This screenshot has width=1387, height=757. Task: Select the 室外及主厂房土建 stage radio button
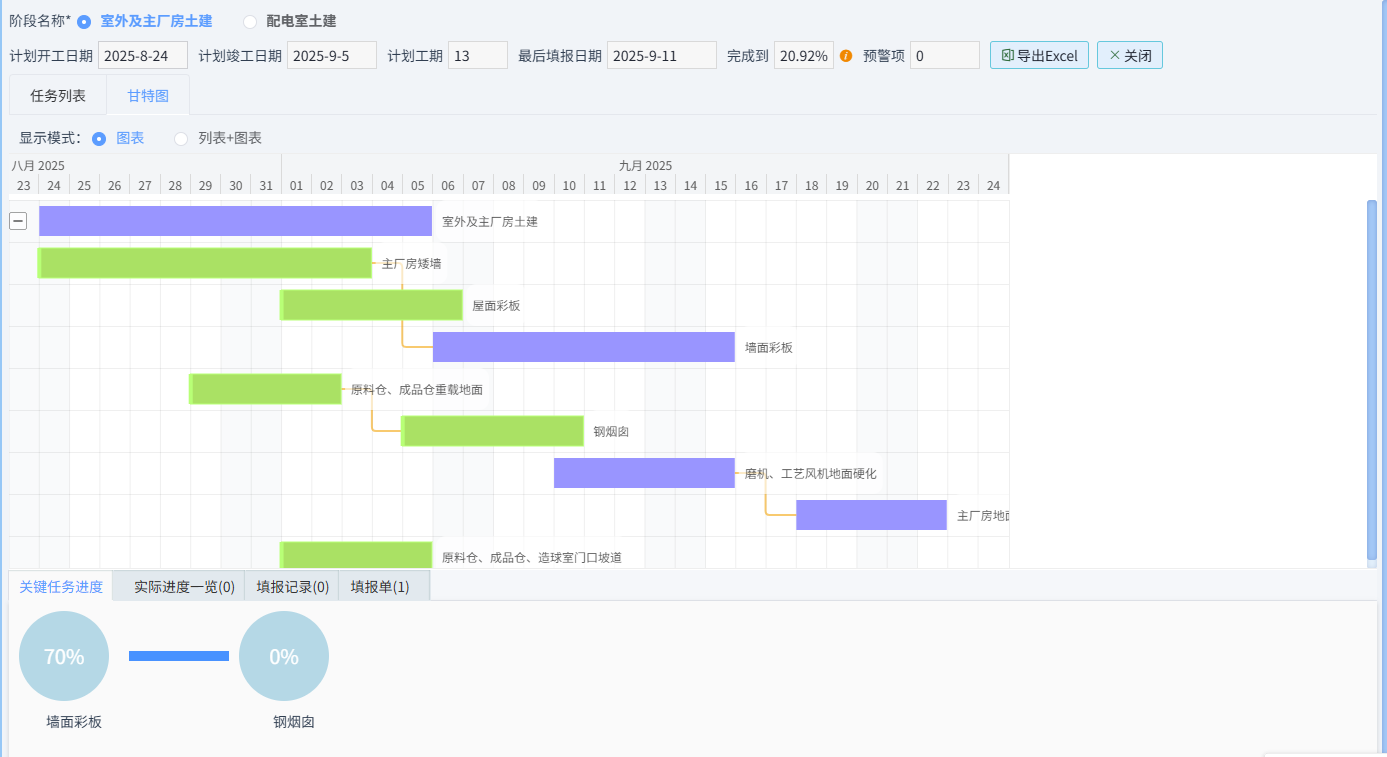(x=84, y=21)
